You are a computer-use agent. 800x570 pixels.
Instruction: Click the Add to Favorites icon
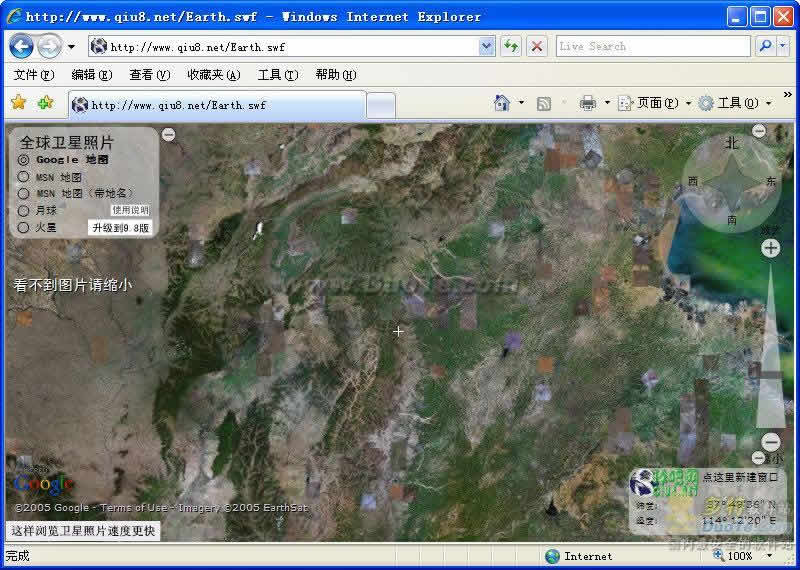tap(45, 103)
